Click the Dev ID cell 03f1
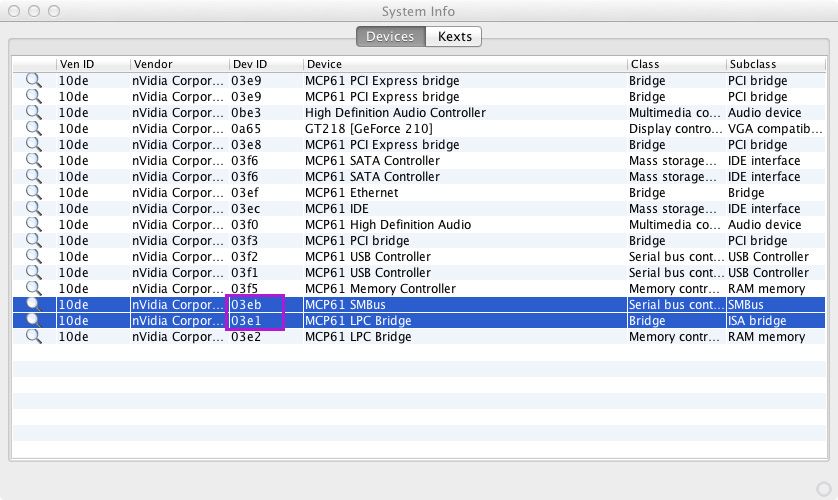The image size is (838, 500). click(244, 273)
